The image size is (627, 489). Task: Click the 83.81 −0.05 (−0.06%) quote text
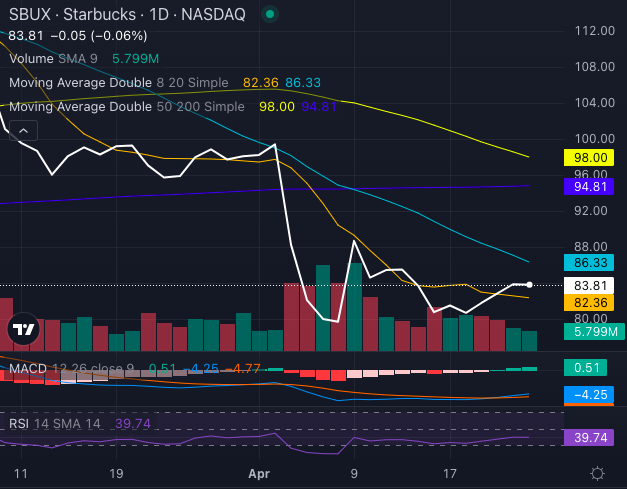(x=78, y=36)
